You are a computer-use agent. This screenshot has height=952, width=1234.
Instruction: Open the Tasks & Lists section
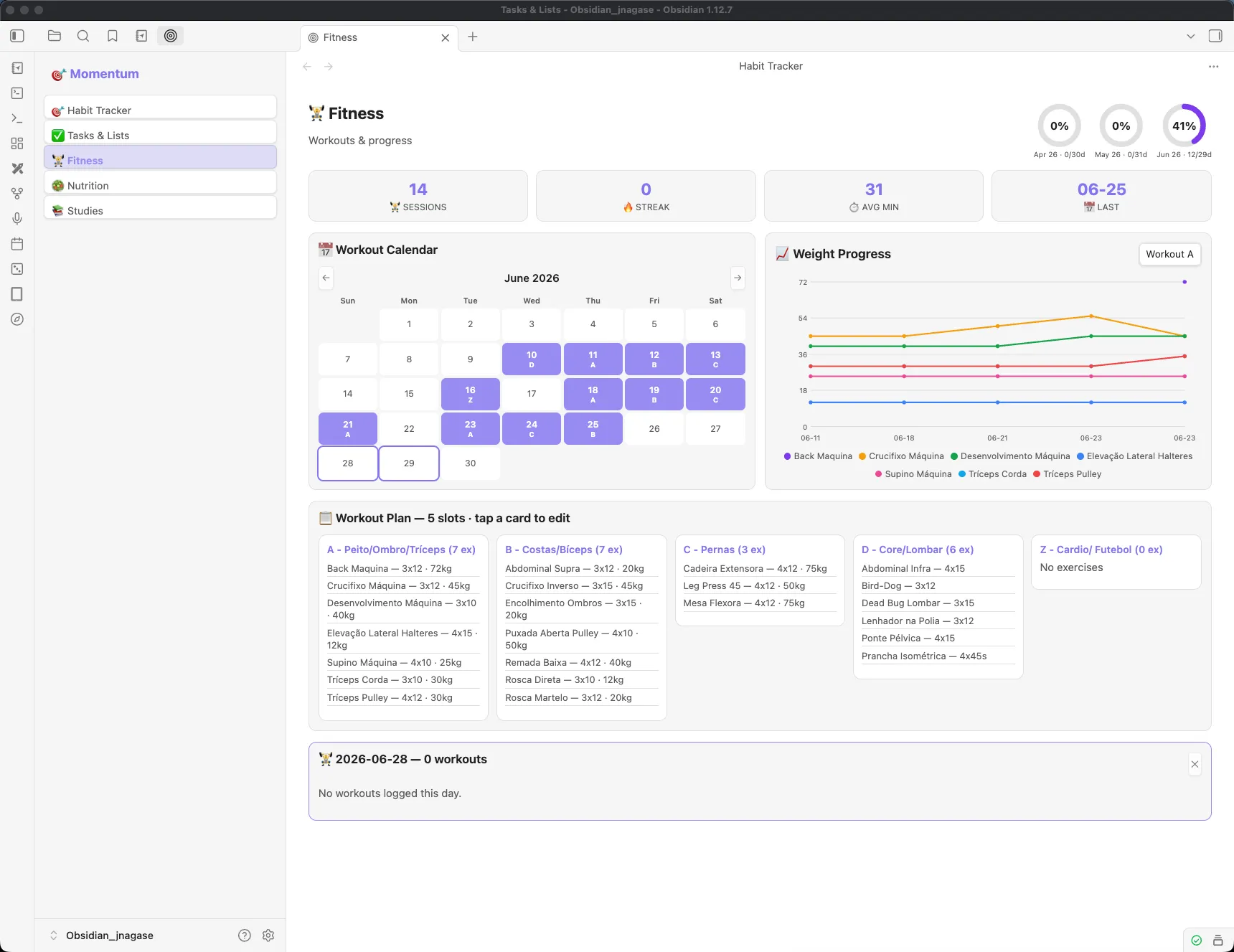[160, 132]
